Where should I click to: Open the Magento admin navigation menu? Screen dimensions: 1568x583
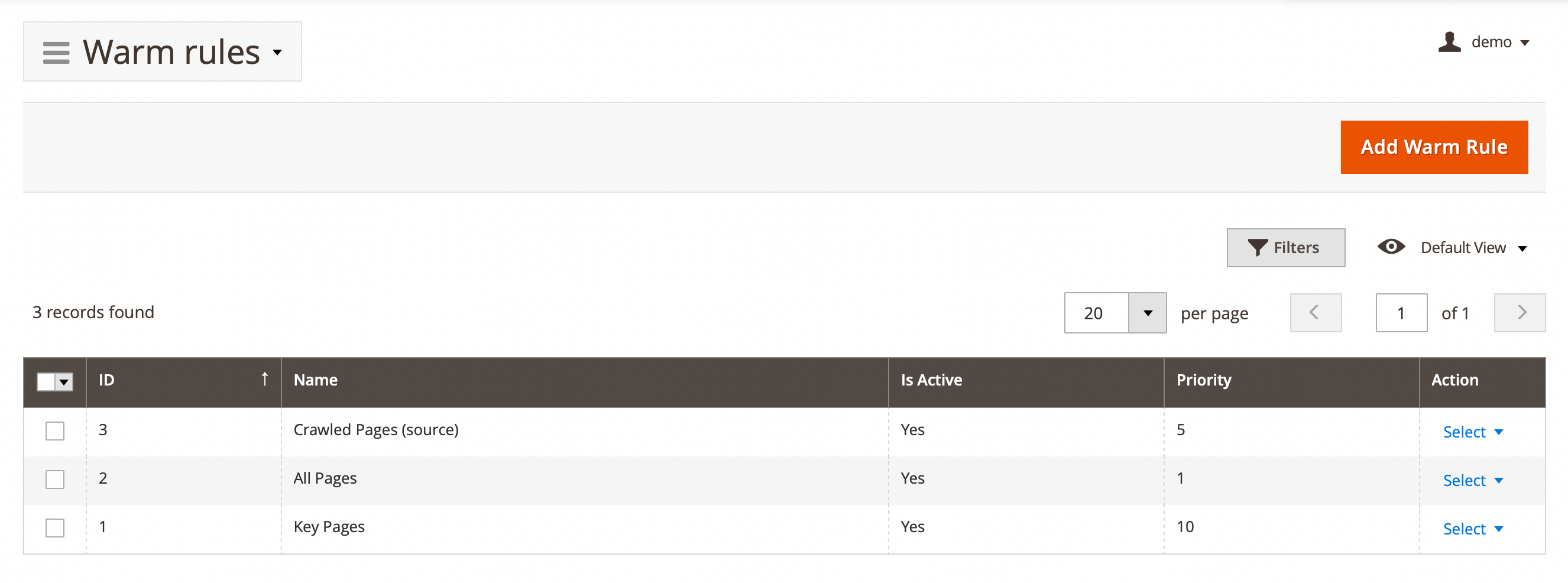point(56,51)
